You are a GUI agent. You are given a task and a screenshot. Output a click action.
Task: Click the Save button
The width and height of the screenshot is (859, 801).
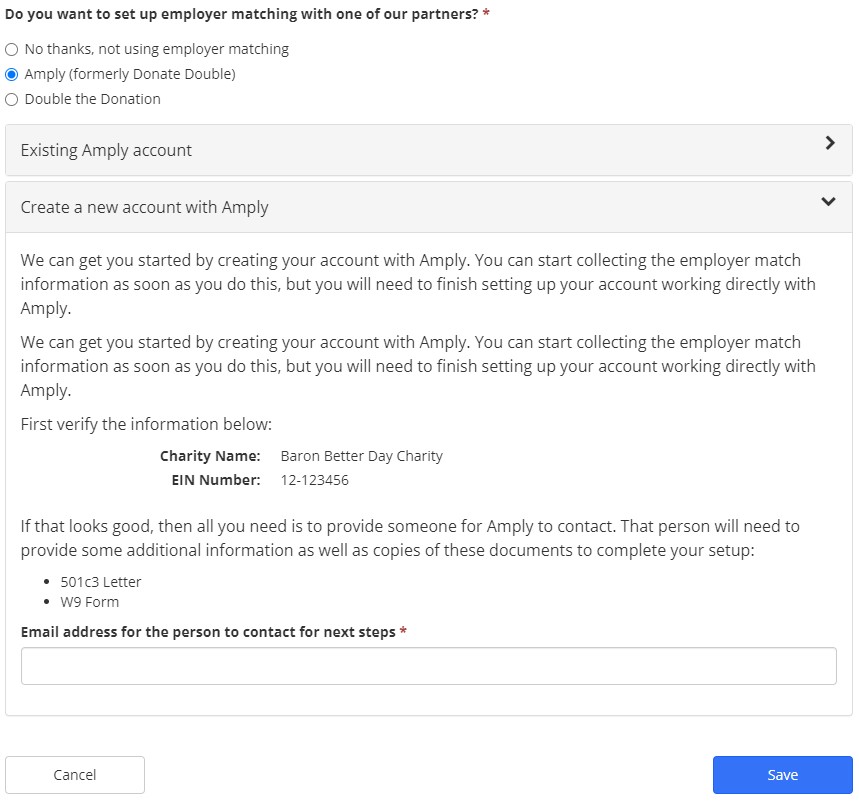pyautogui.click(x=782, y=774)
